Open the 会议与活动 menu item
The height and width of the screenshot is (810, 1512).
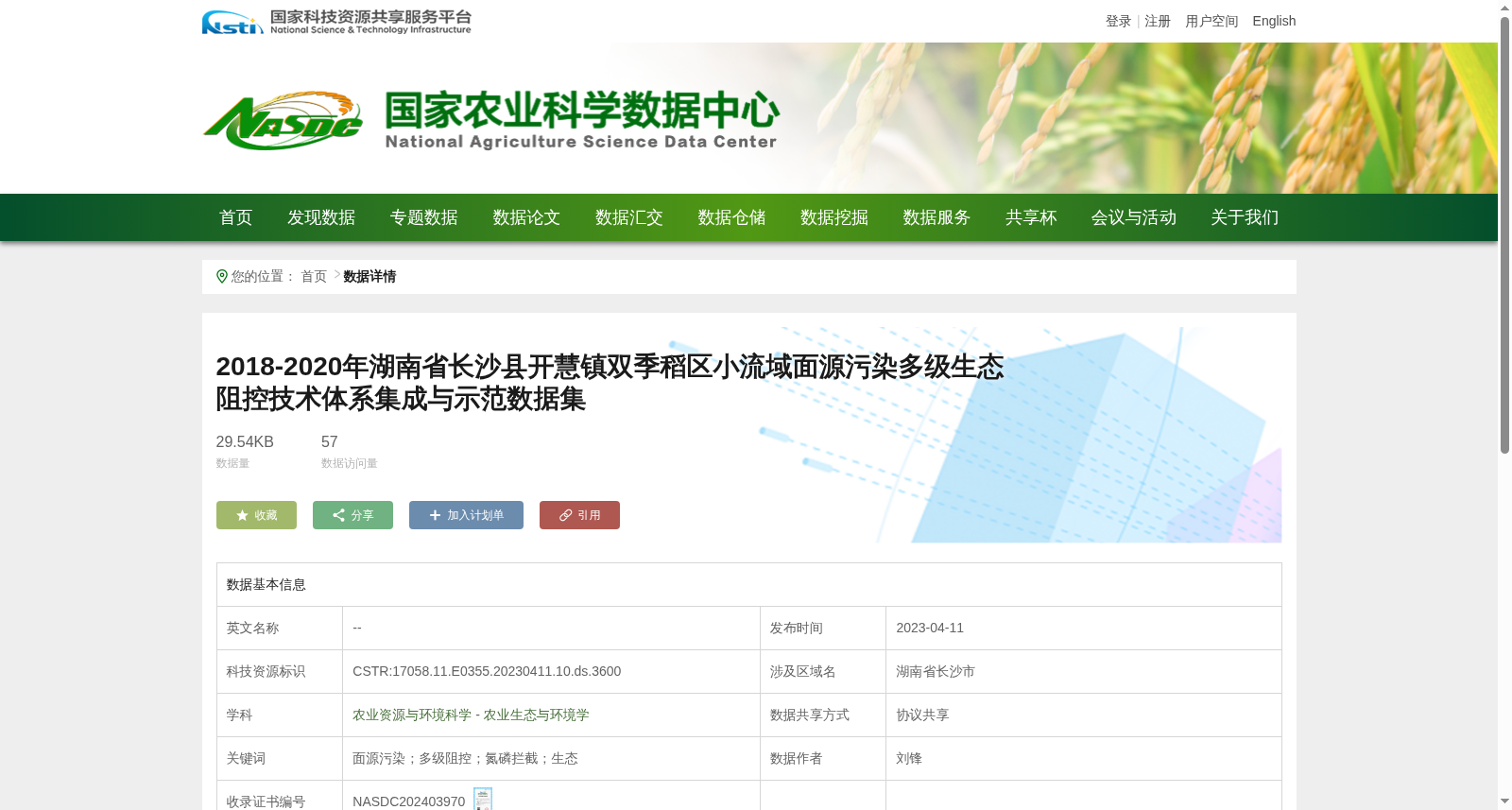pyautogui.click(x=1134, y=217)
